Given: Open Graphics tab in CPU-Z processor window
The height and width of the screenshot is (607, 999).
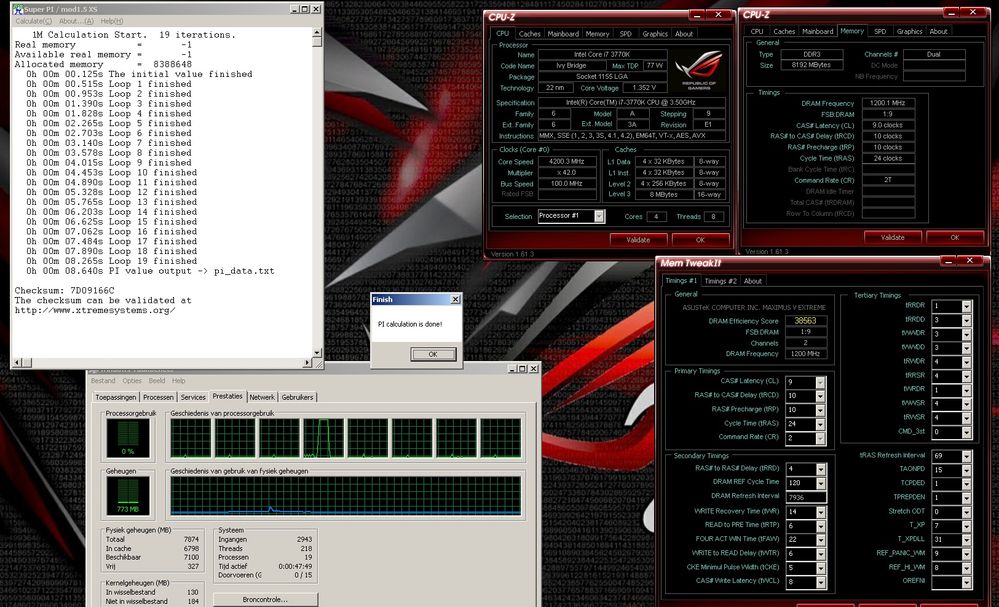Looking at the screenshot, I should pyautogui.click(x=655, y=34).
